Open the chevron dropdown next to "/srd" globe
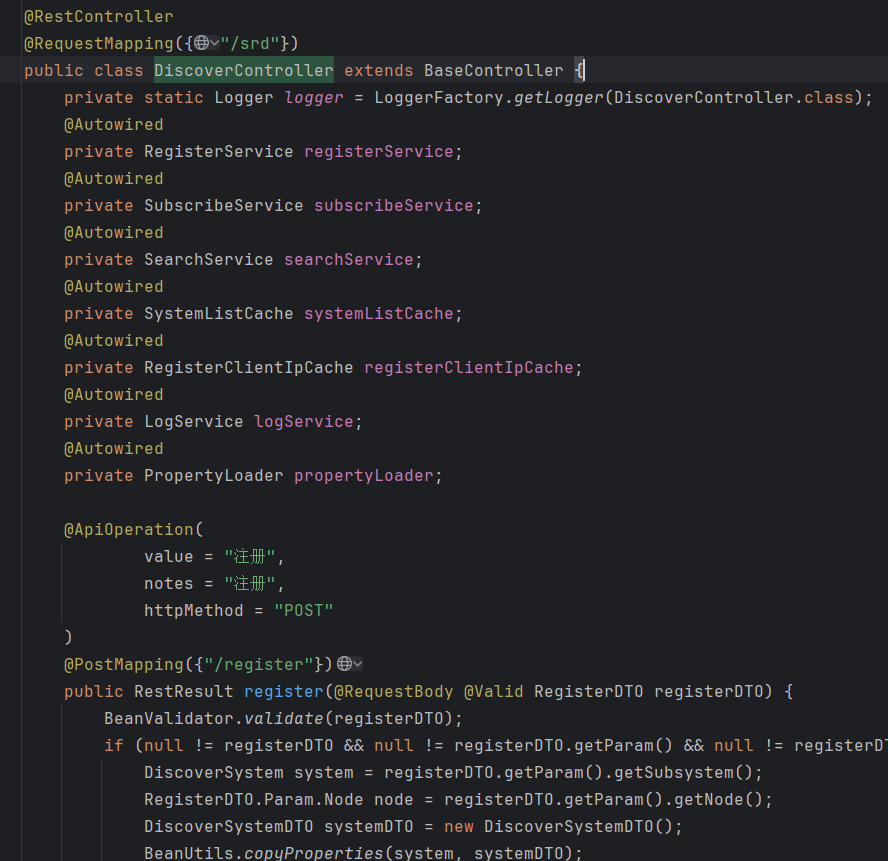Screen dimensions: 888x861 [215, 43]
